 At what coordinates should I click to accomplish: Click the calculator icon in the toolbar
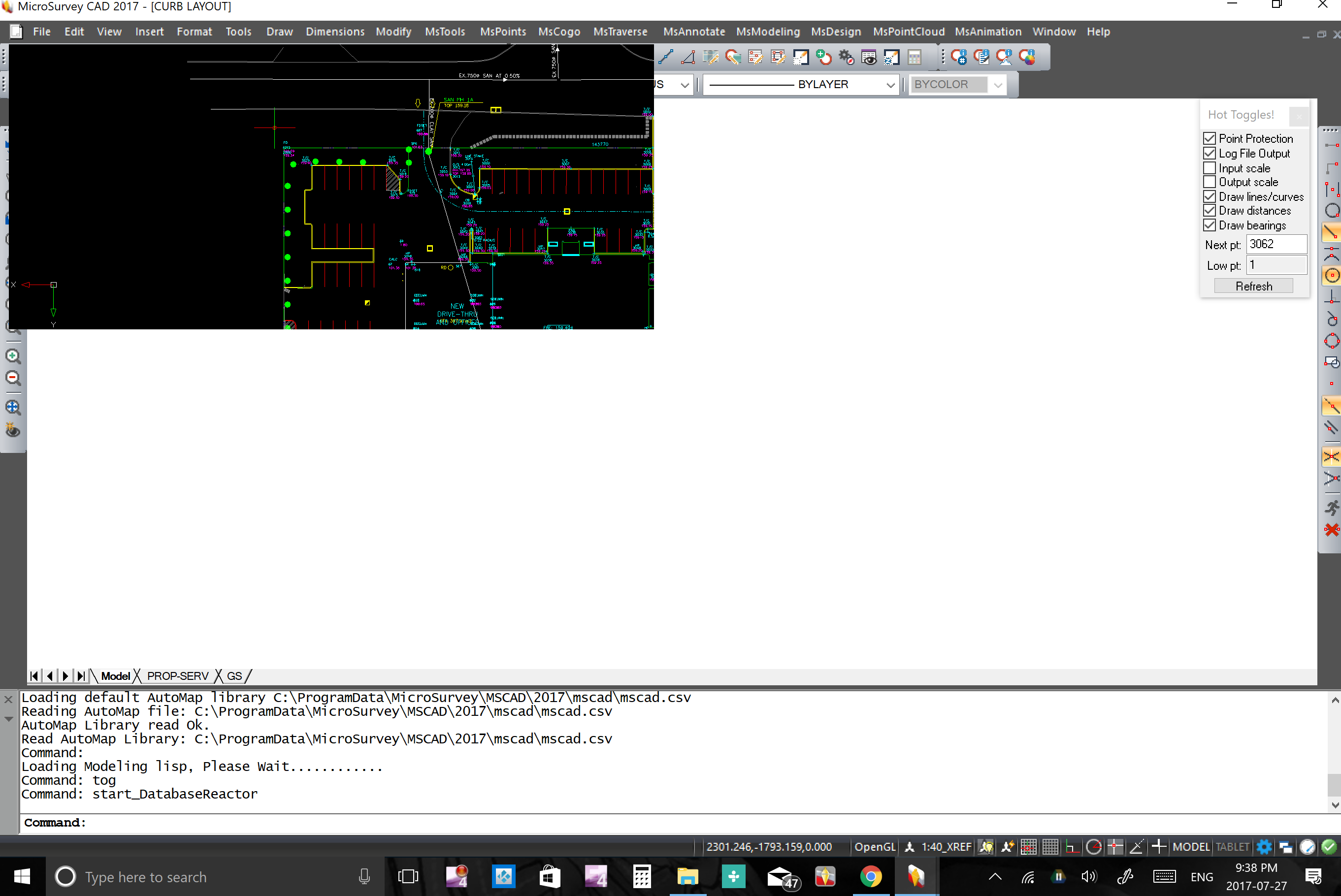(914, 57)
